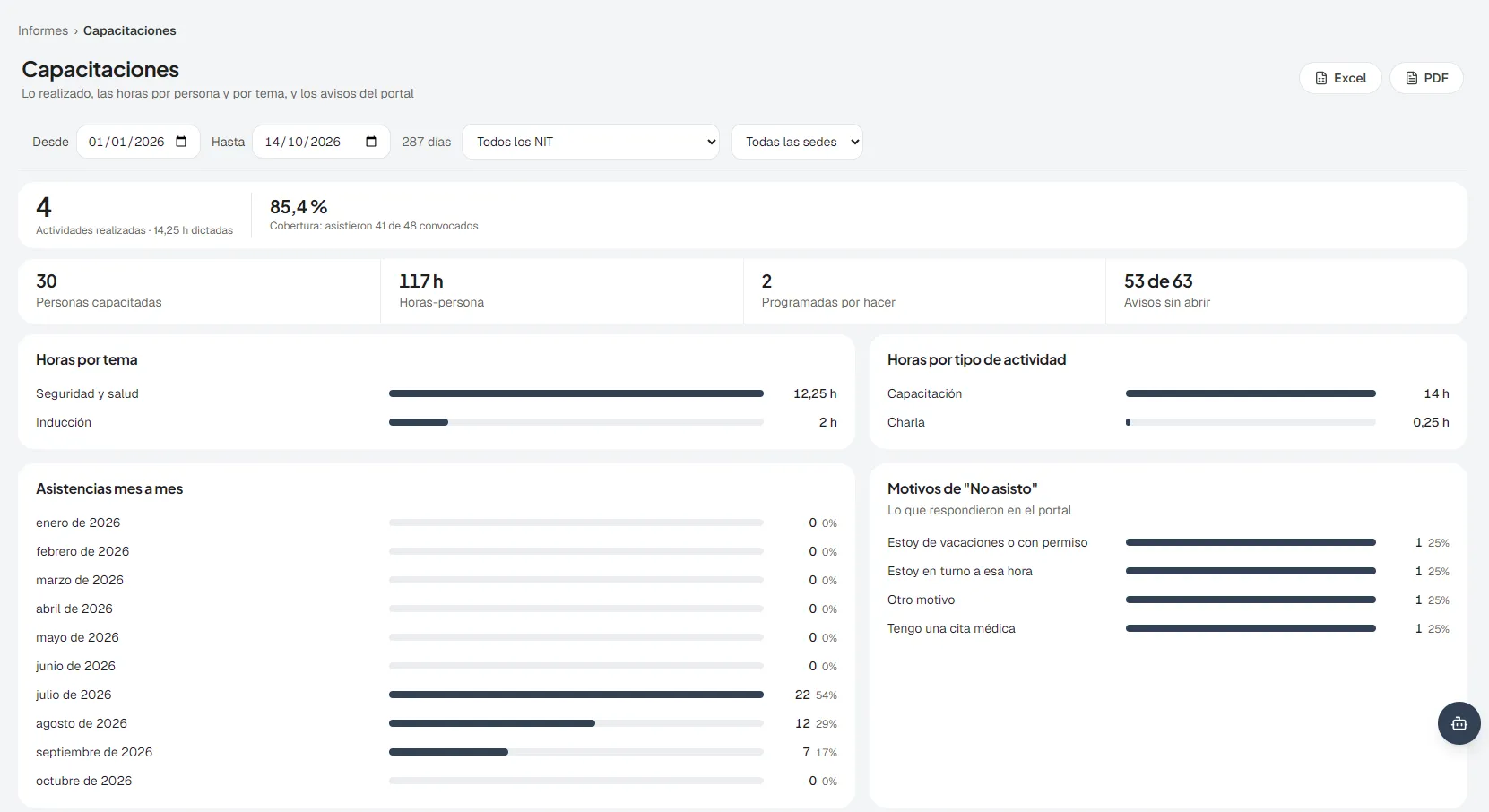Open calendar picker in Desde date field
This screenshot has height=812, width=1489.
(181, 142)
